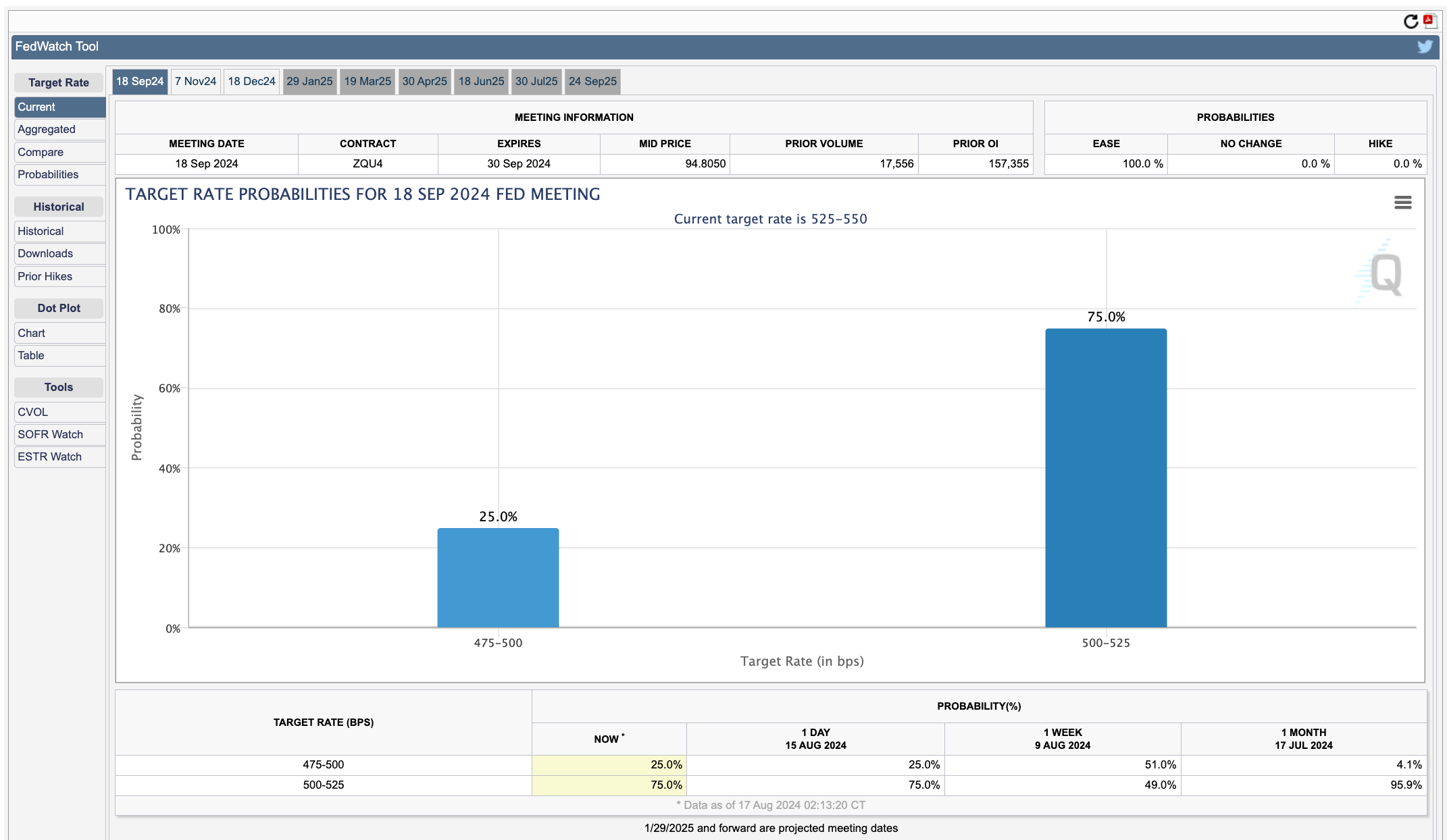Open the Prior Hikes page
The image size is (1447, 840).
59,276
